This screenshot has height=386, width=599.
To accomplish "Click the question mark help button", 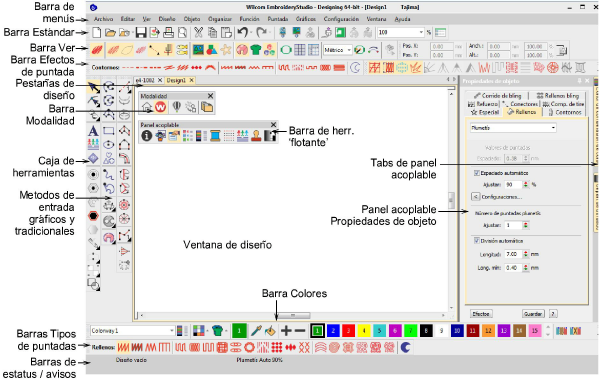I will tap(553, 314).
